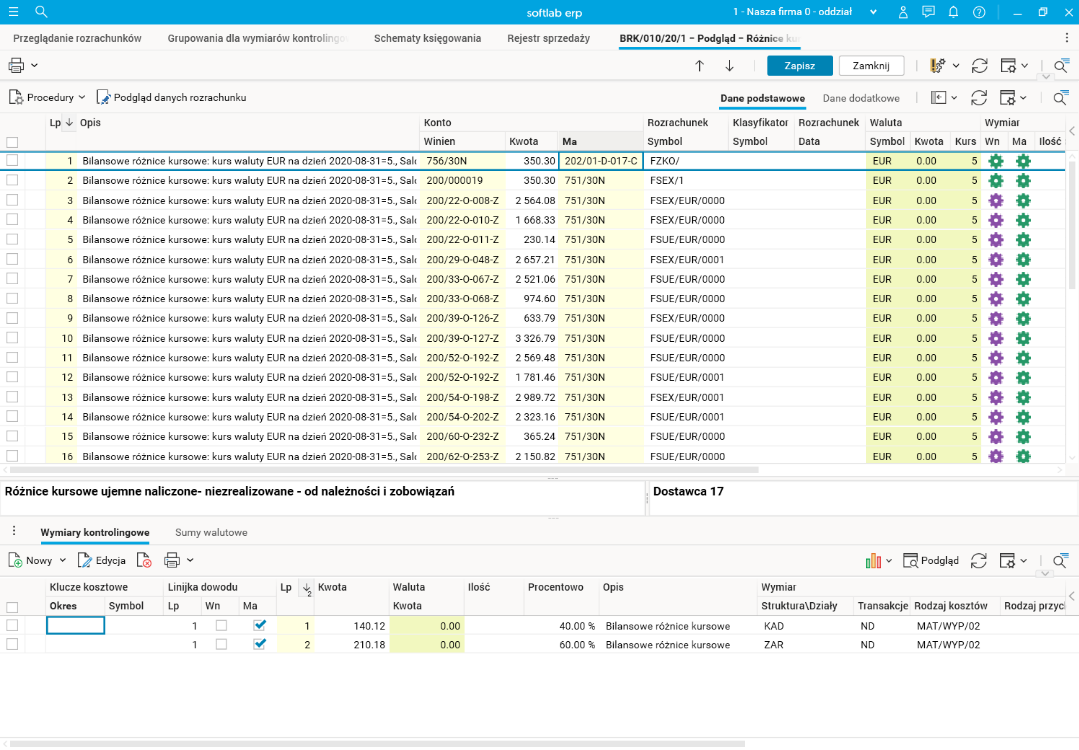Uncheck the Ma checkbox in the first dimension line
Viewport: 1079px width, 750px height.
(260, 625)
